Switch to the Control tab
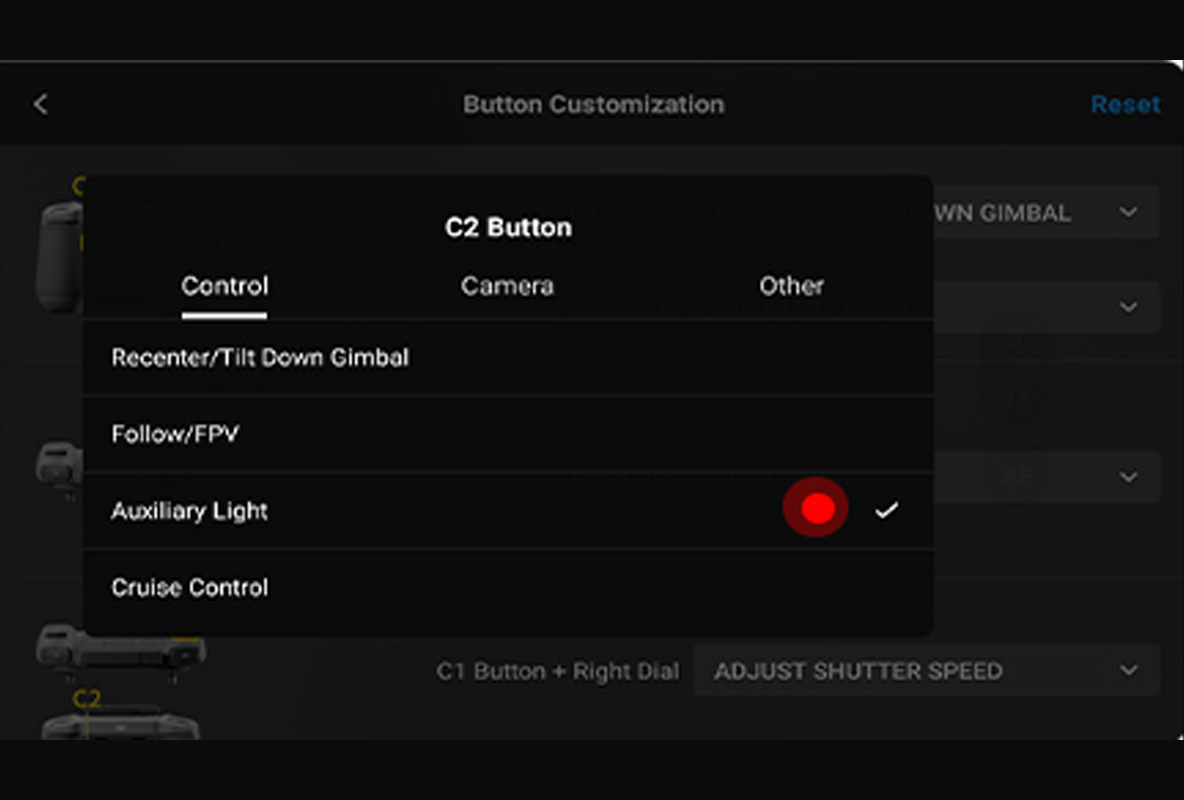 tap(225, 286)
